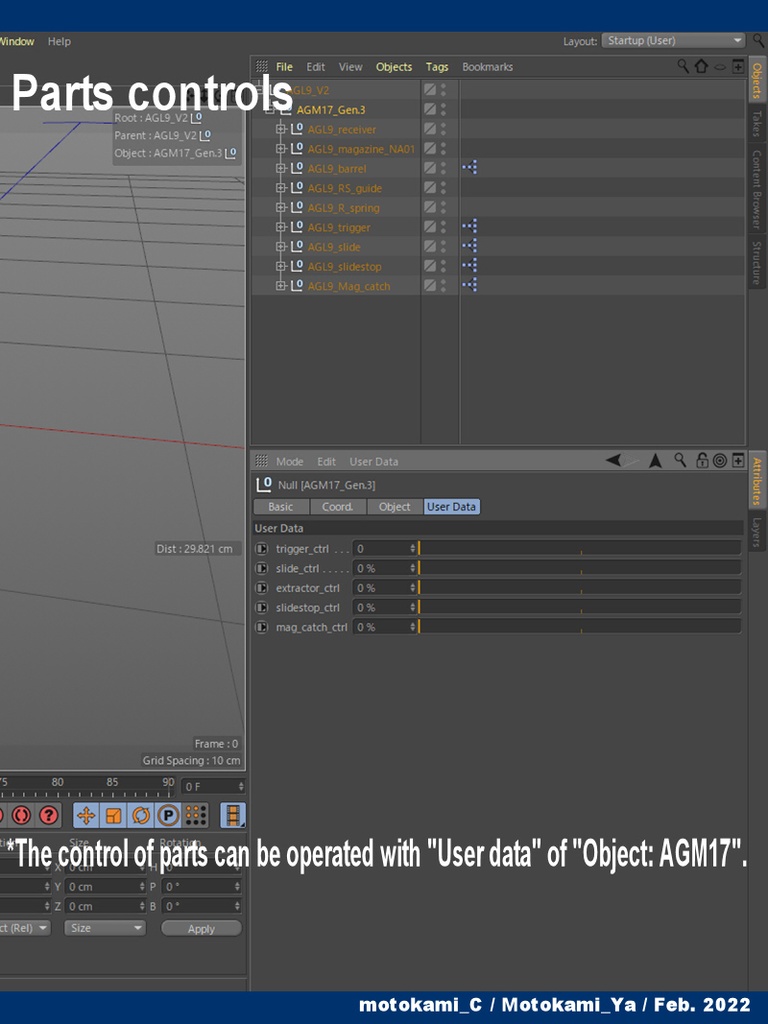
Task: Toggle keyframe circle for trigger_ctrl
Action: [x=262, y=549]
